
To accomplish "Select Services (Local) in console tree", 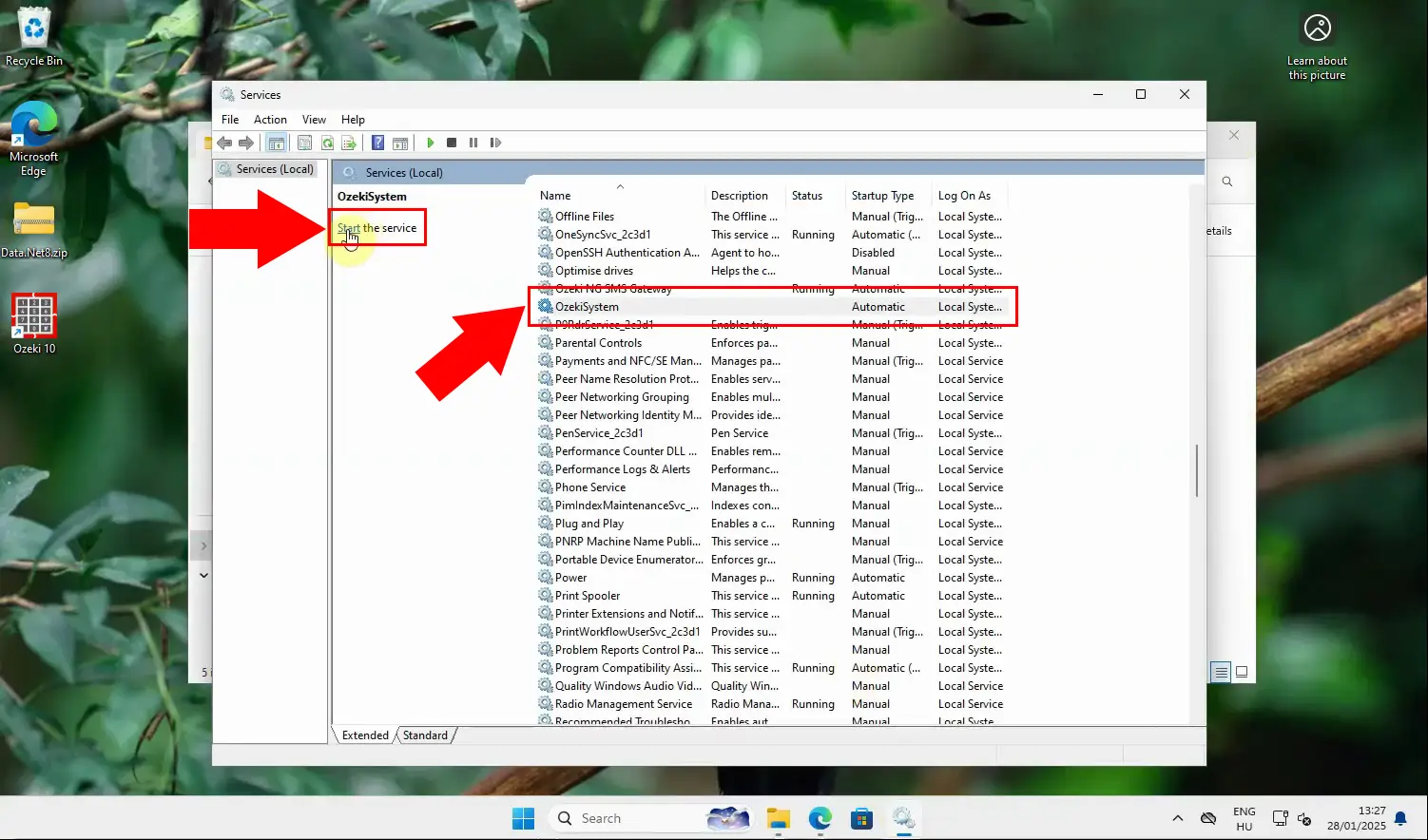I will (266, 169).
